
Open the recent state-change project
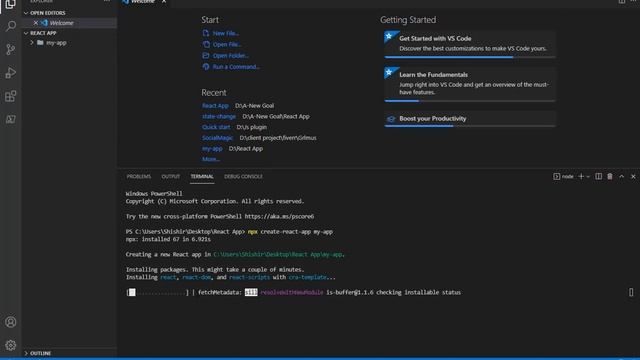[219, 116]
